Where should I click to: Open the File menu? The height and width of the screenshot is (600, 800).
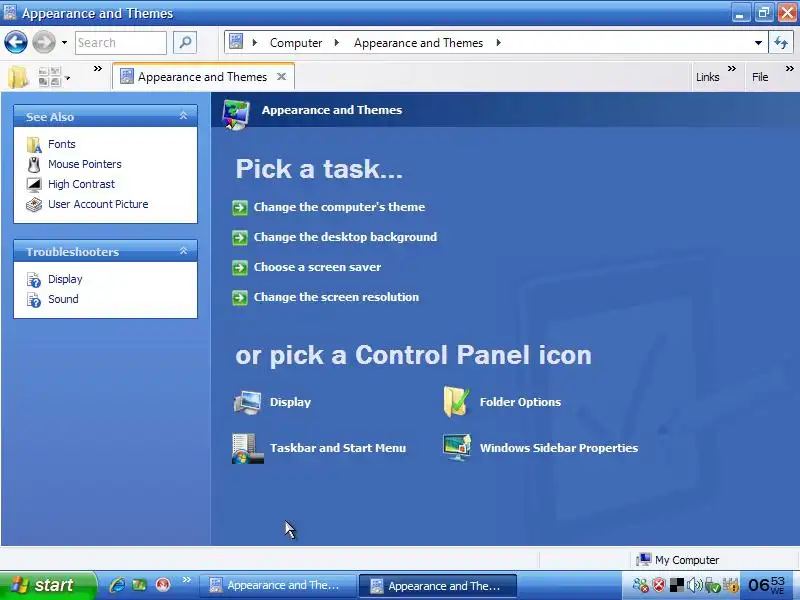[760, 77]
